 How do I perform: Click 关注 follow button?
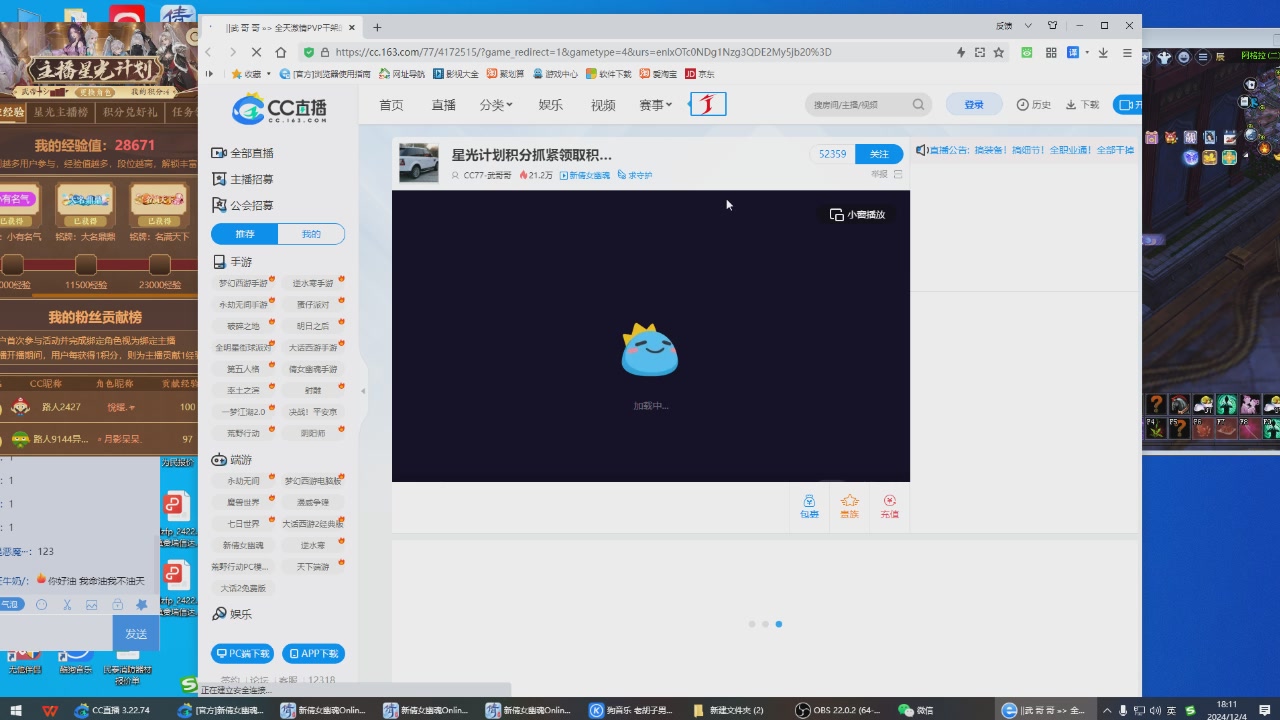pos(879,154)
